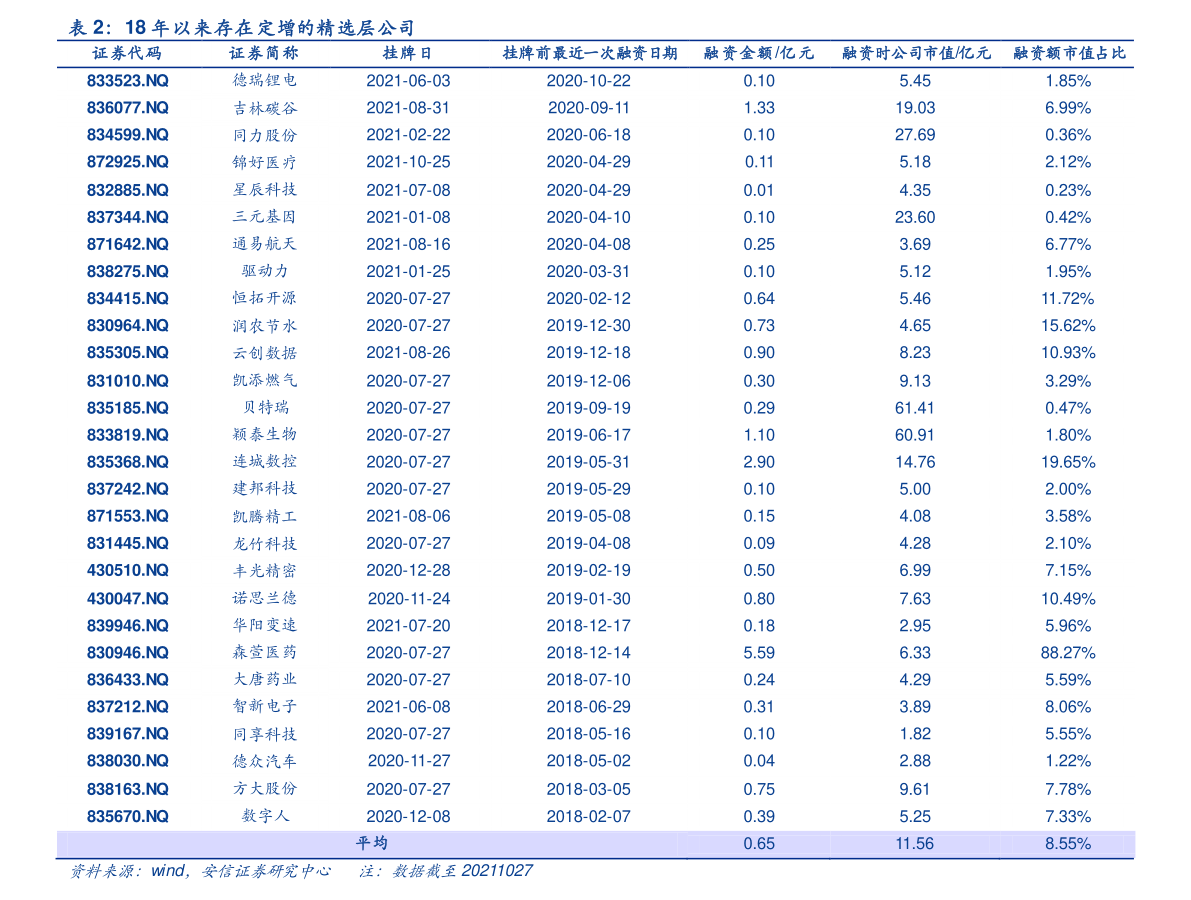The height and width of the screenshot is (900, 1191).
Task: Select security code 839946.NQ
Action: pos(128,626)
